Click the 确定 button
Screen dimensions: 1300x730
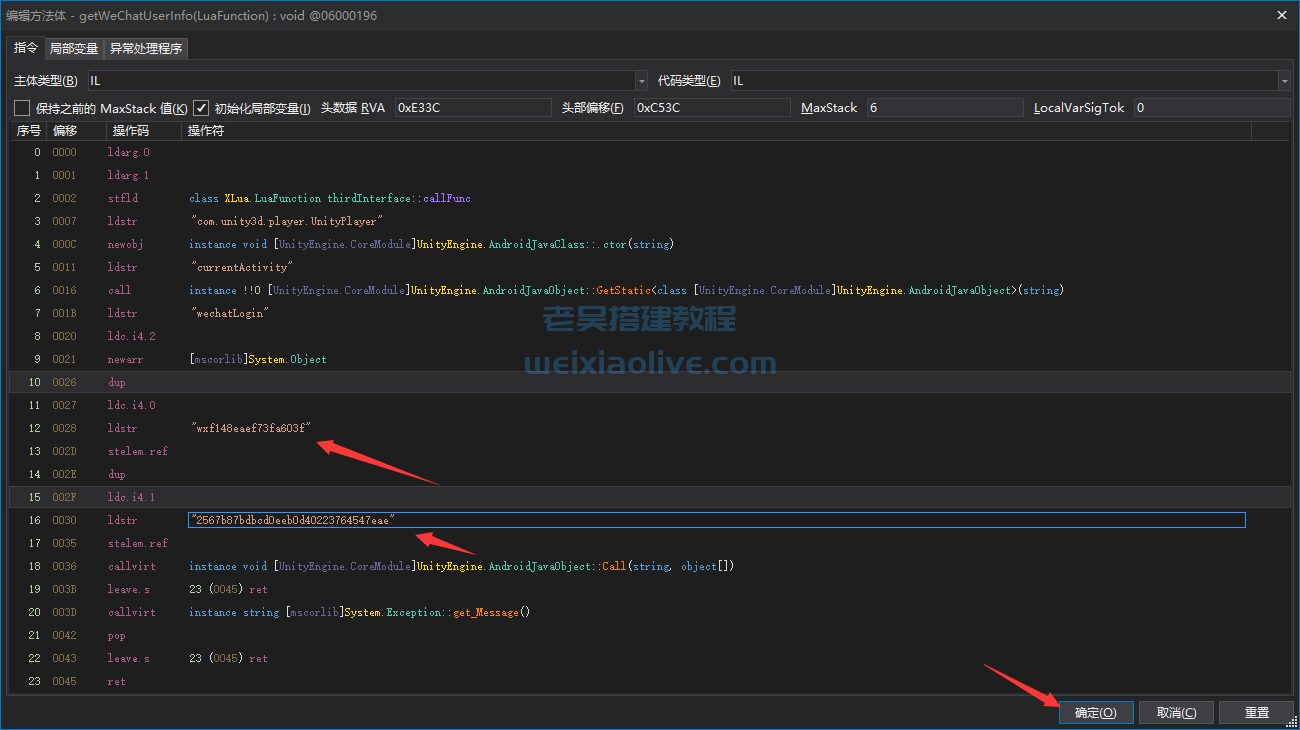(x=1095, y=712)
